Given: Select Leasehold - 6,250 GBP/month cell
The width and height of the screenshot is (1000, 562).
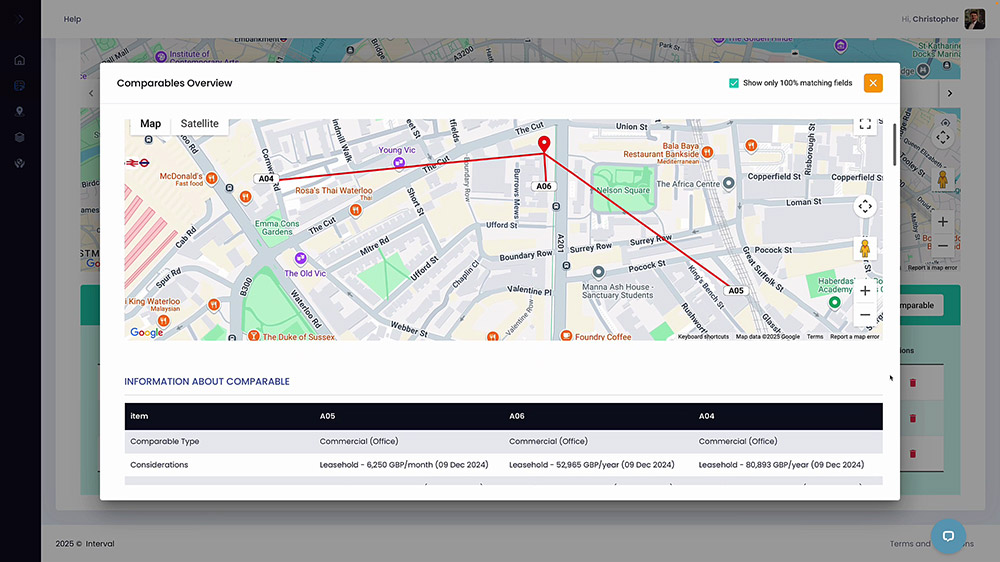Looking at the screenshot, I should tap(404, 465).
